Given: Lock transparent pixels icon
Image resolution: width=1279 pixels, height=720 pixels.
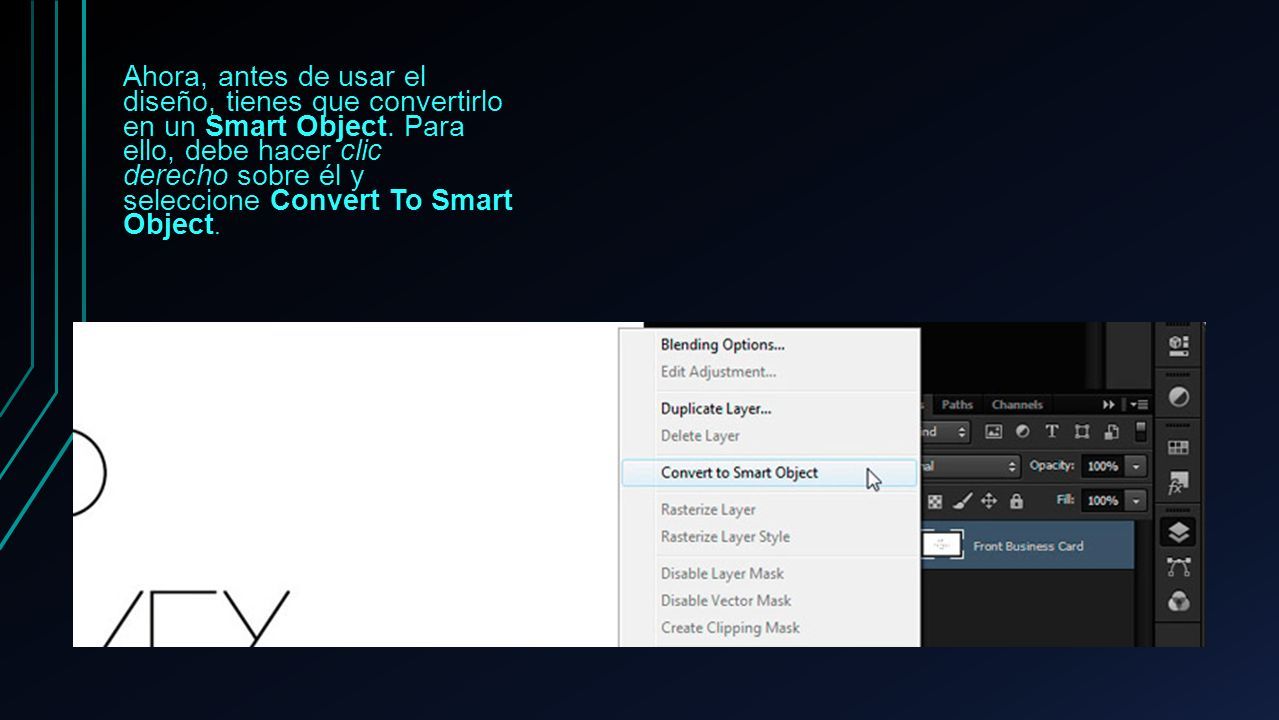Looking at the screenshot, I should [x=935, y=501].
